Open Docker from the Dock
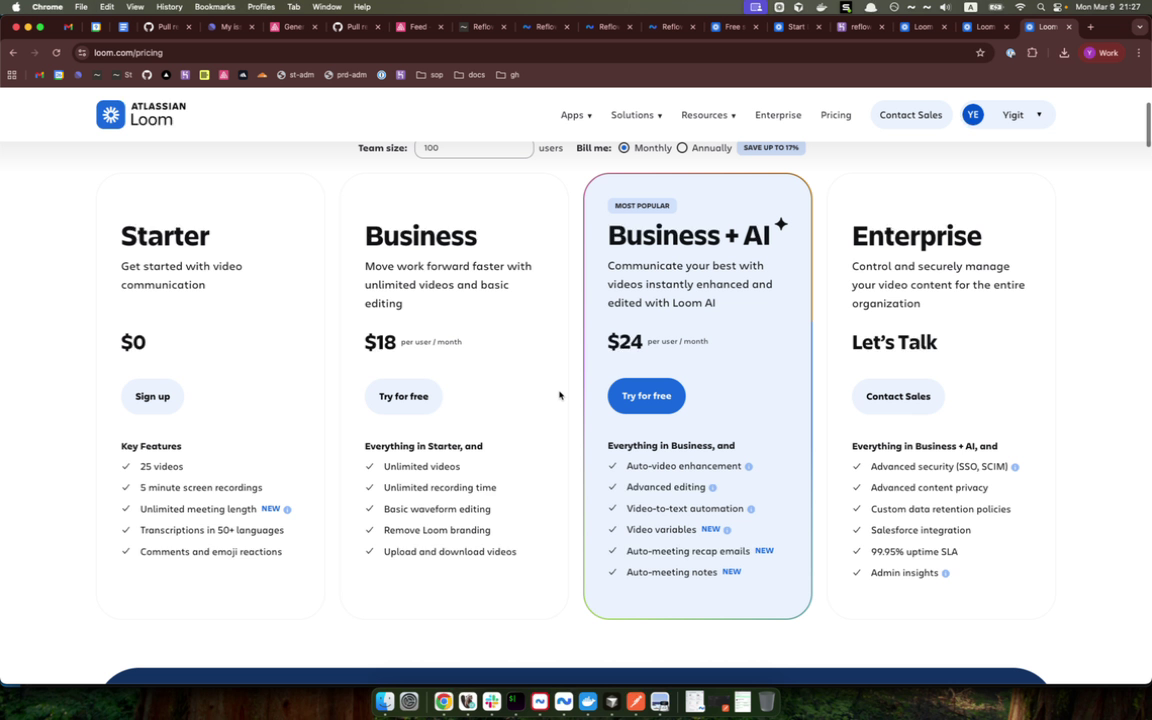 pos(588,702)
